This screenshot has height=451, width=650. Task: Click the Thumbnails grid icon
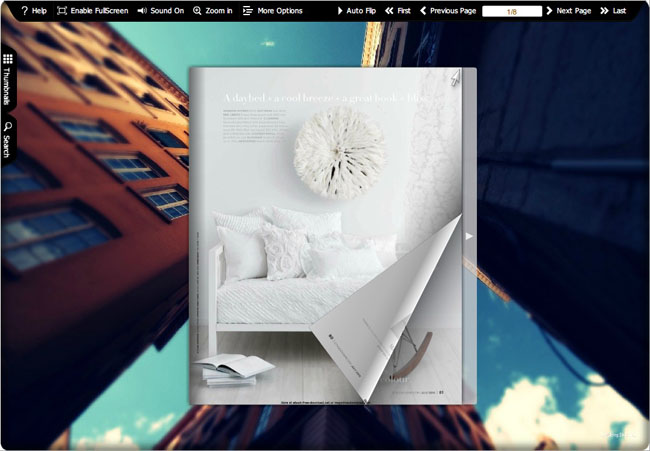[x=7, y=60]
